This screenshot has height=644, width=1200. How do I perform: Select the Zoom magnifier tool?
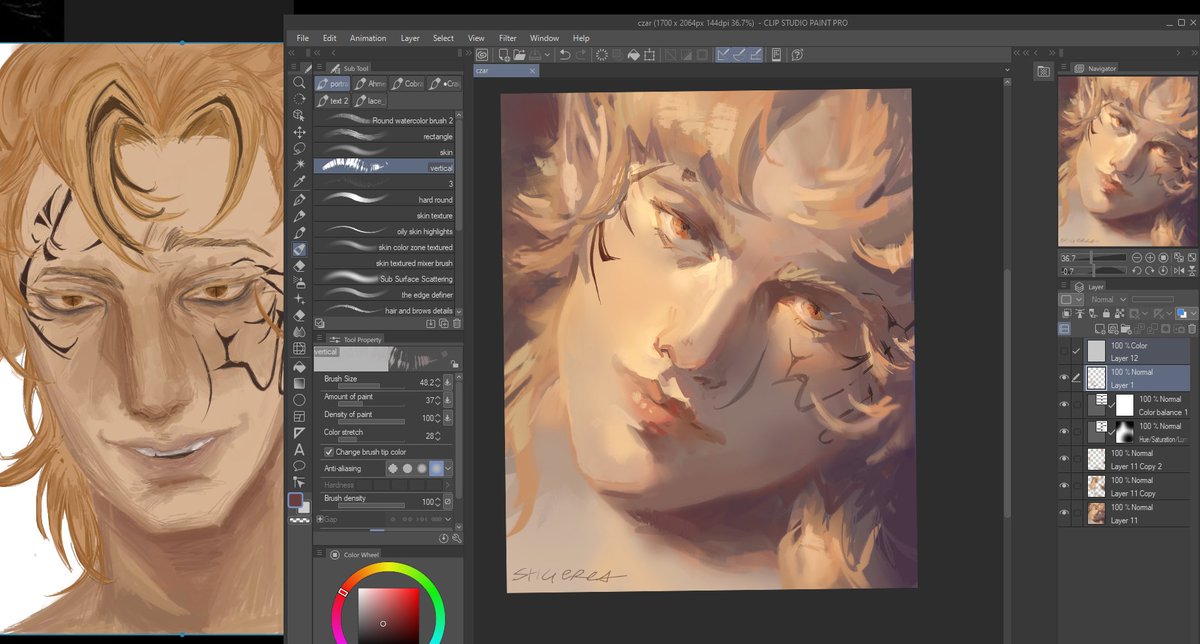[299, 83]
